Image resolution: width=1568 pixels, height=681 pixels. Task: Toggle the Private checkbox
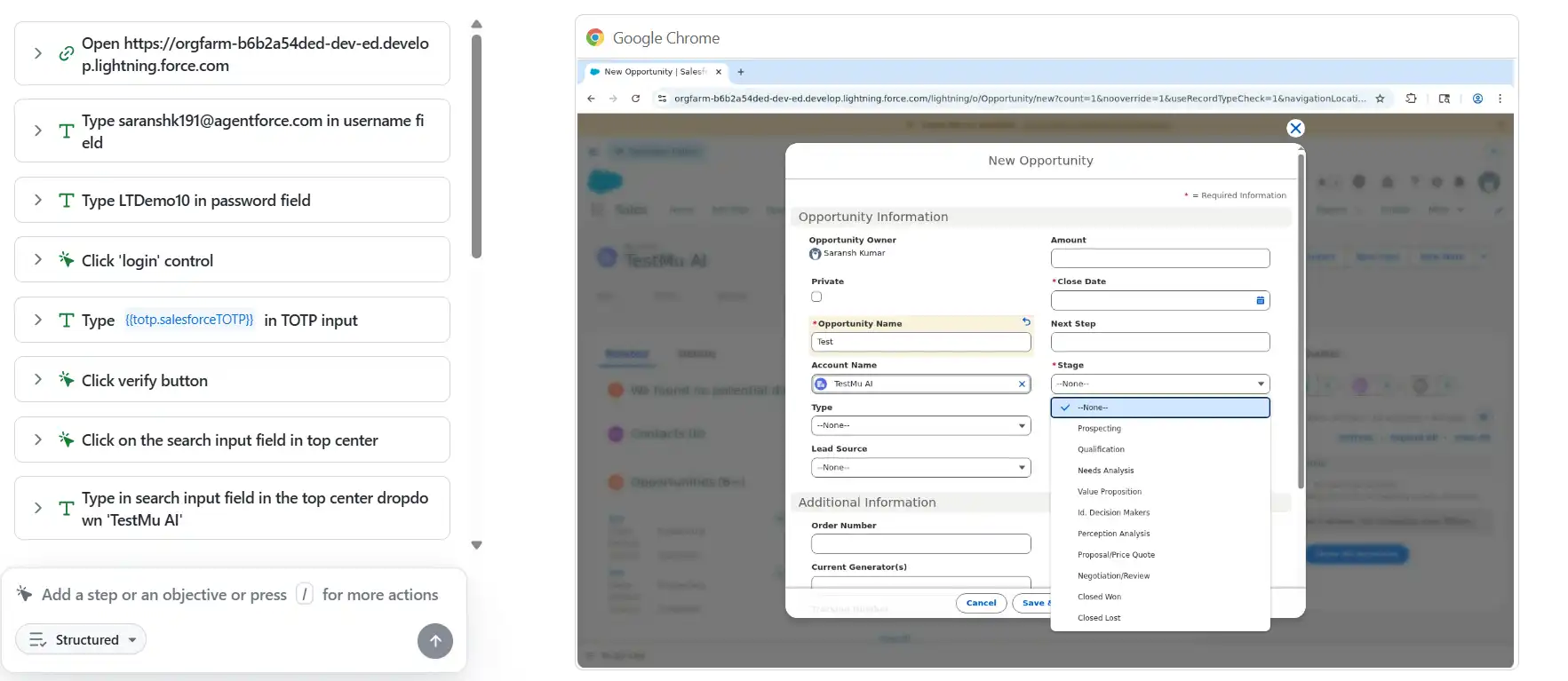(816, 297)
